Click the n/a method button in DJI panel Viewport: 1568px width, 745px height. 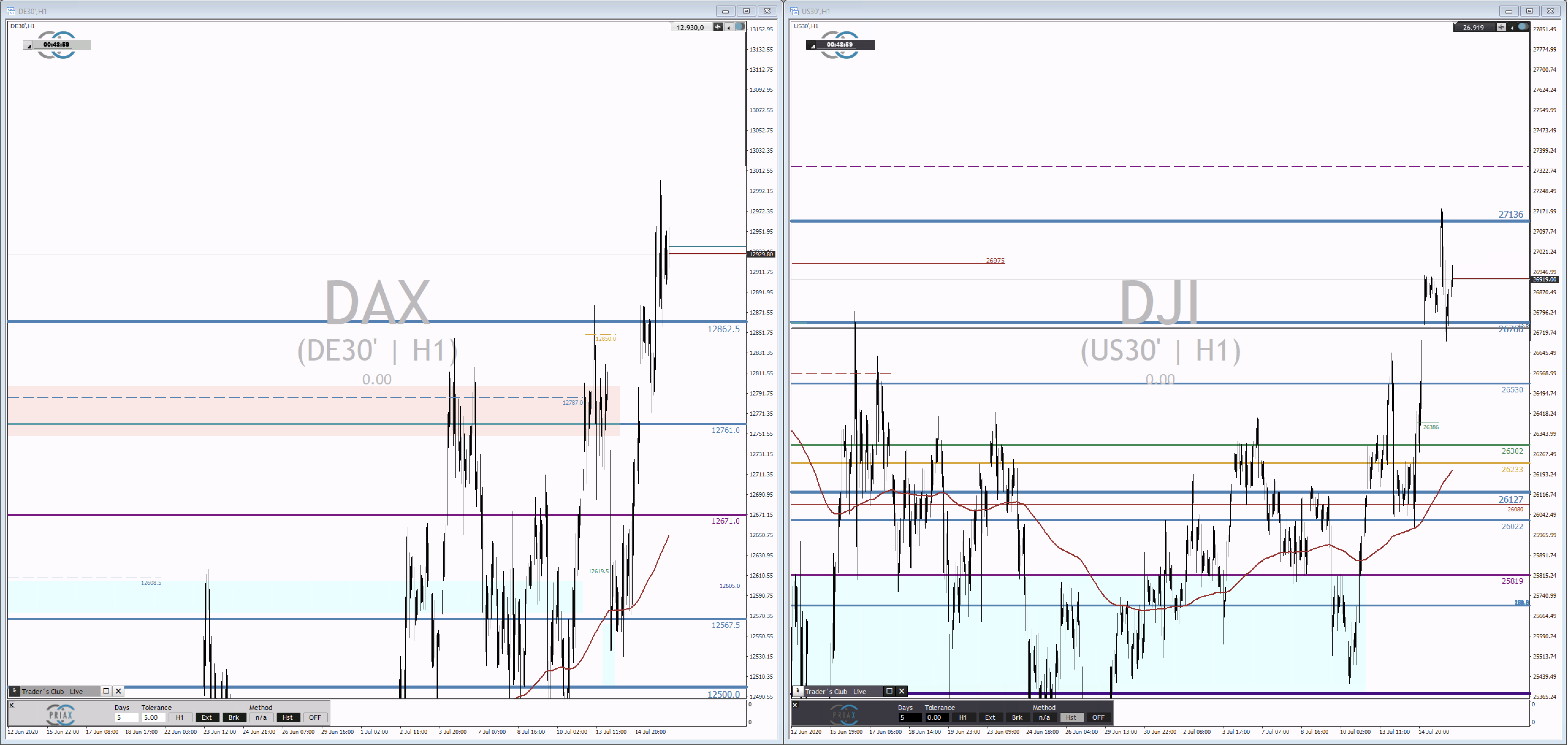click(1045, 718)
